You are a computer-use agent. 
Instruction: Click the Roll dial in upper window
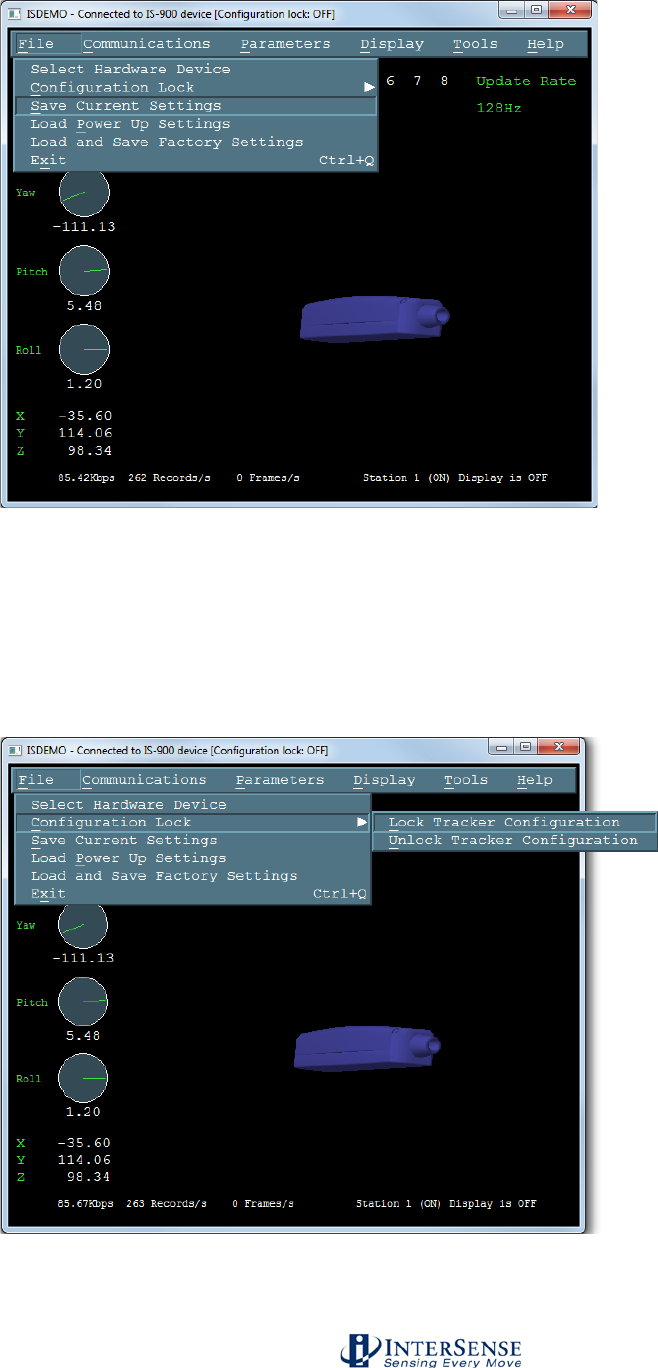(x=84, y=349)
